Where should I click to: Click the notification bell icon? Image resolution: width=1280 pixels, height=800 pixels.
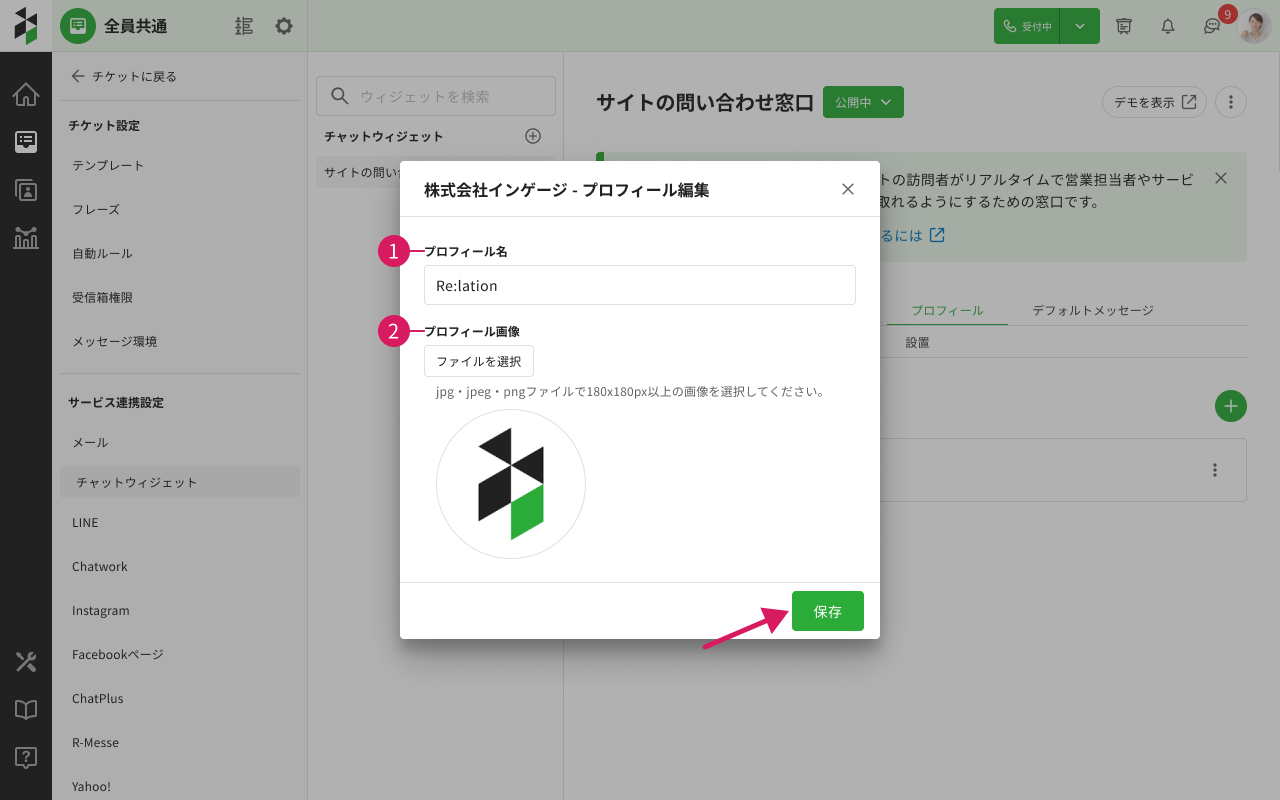(x=1167, y=26)
